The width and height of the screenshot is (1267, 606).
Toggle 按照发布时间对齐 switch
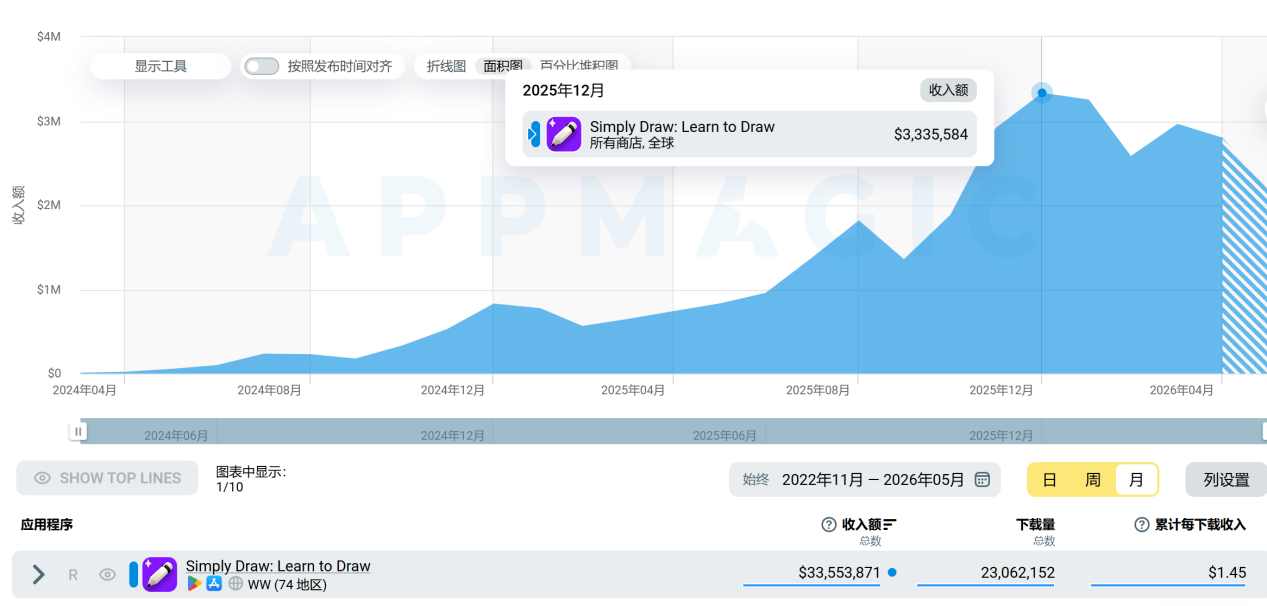(262, 66)
